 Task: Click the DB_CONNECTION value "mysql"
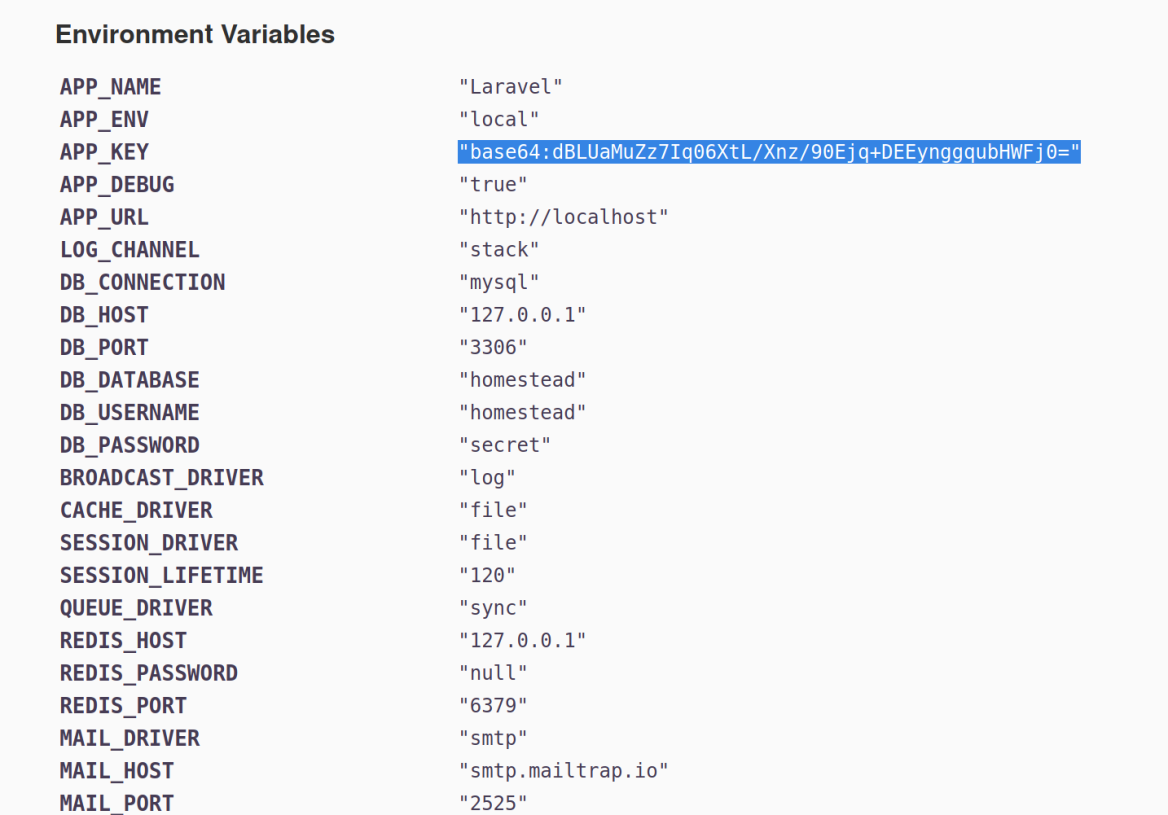tap(499, 282)
